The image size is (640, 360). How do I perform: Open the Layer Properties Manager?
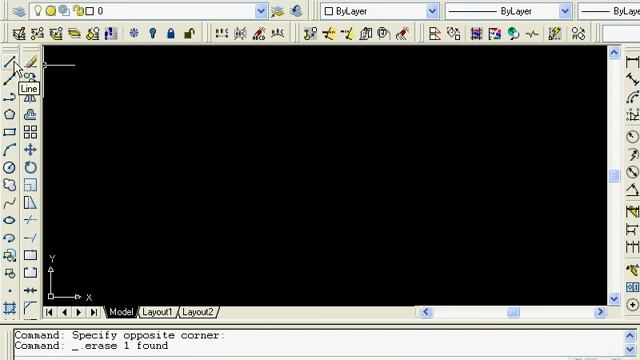[19, 11]
